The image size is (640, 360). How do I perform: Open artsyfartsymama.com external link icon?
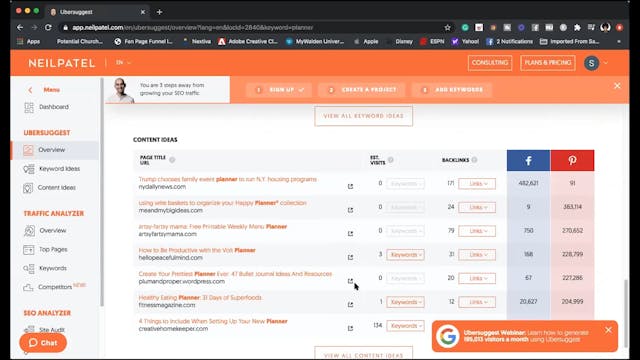(x=350, y=233)
